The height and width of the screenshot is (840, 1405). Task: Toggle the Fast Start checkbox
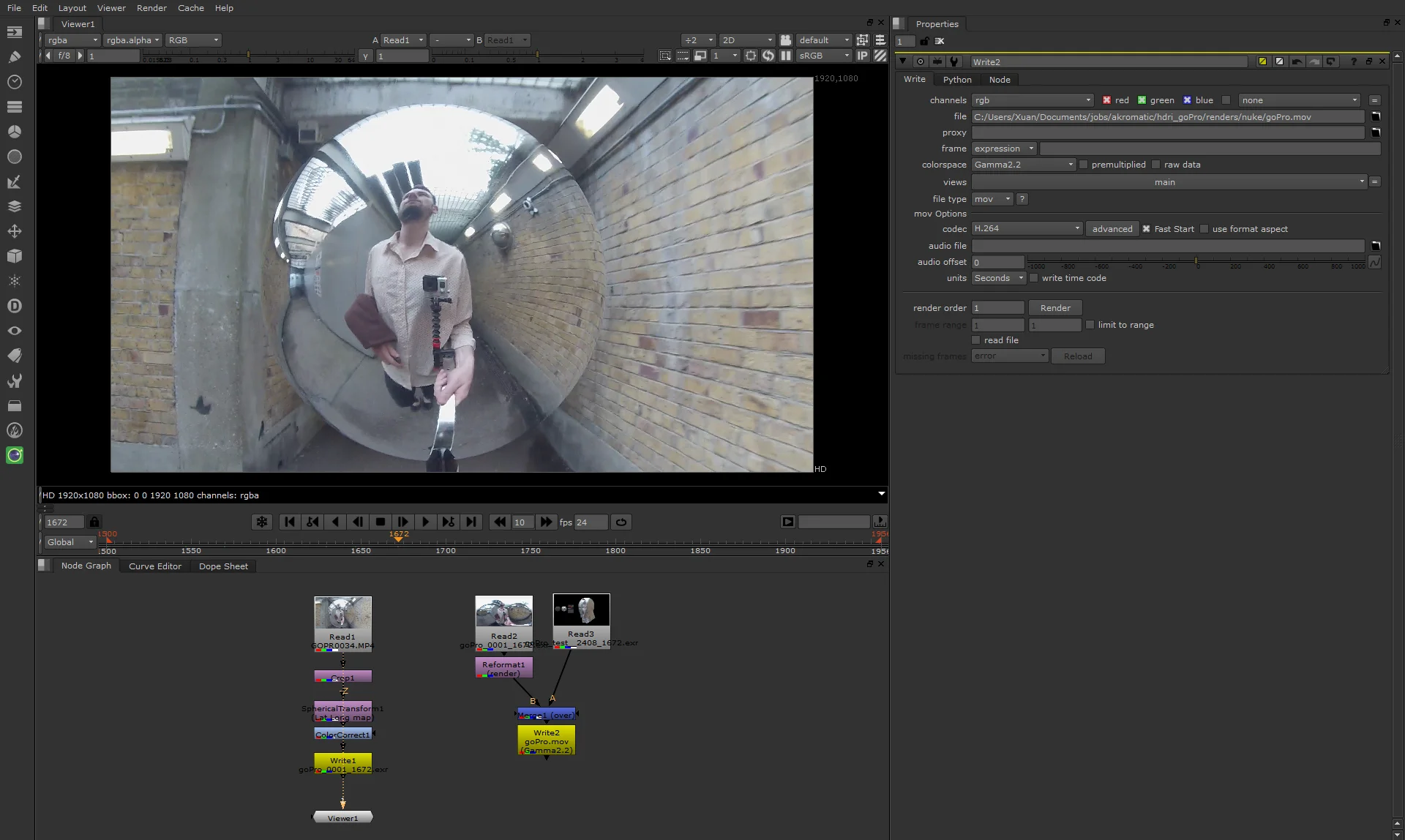click(x=1147, y=229)
